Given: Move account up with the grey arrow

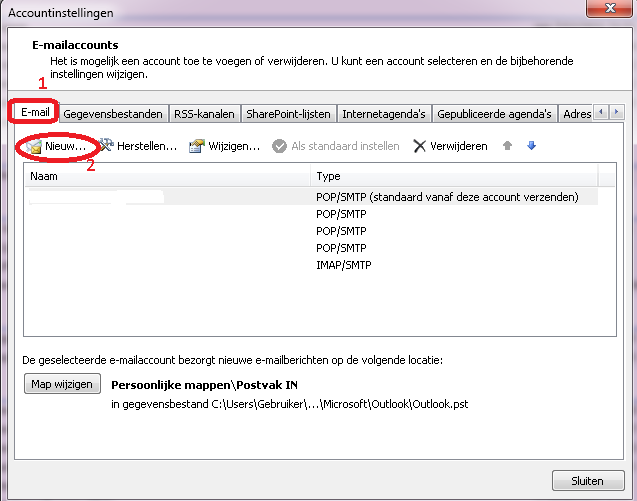Looking at the screenshot, I should coord(507,145).
